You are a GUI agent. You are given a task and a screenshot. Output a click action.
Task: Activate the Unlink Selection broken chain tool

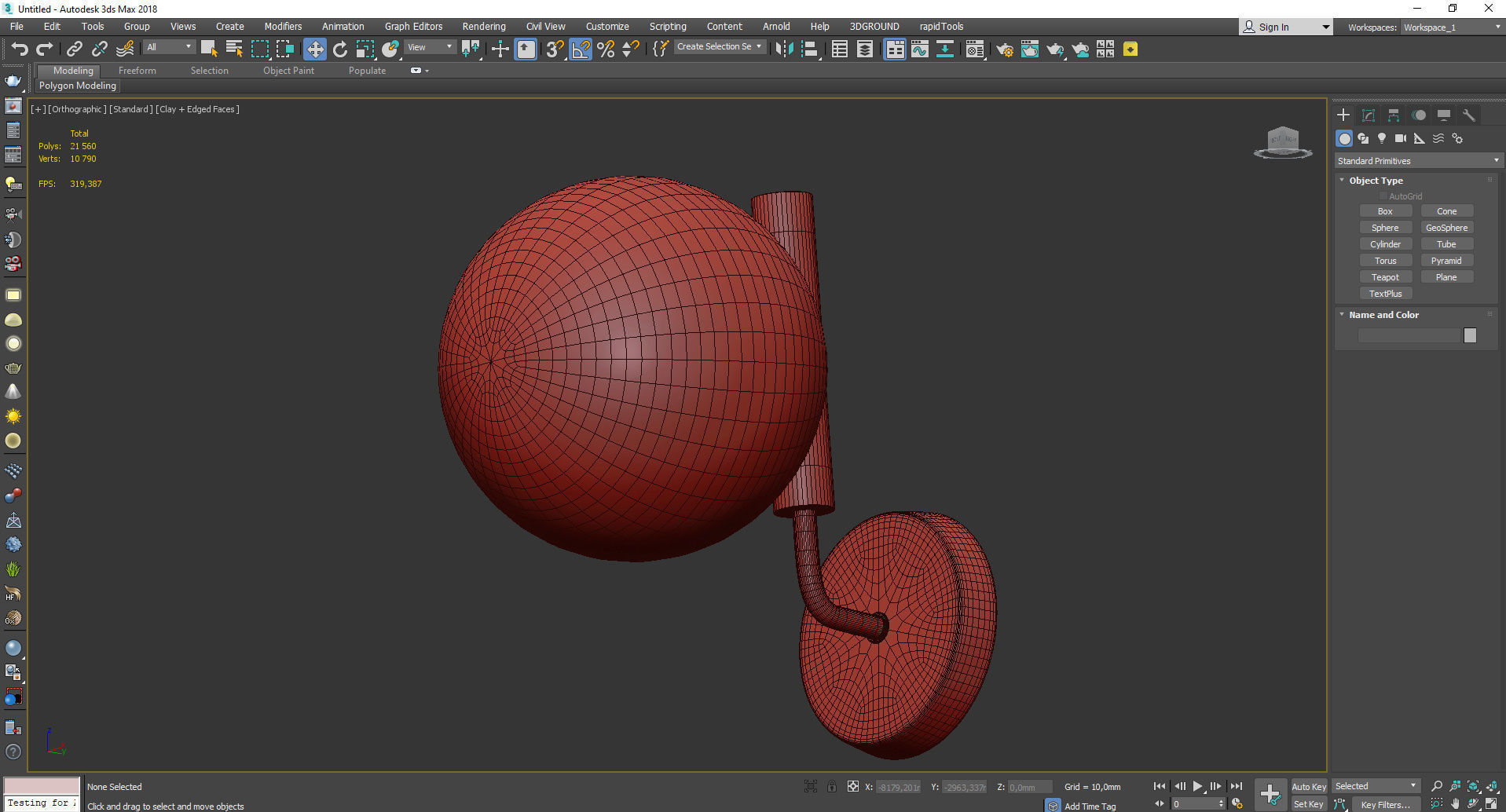pyautogui.click(x=99, y=49)
